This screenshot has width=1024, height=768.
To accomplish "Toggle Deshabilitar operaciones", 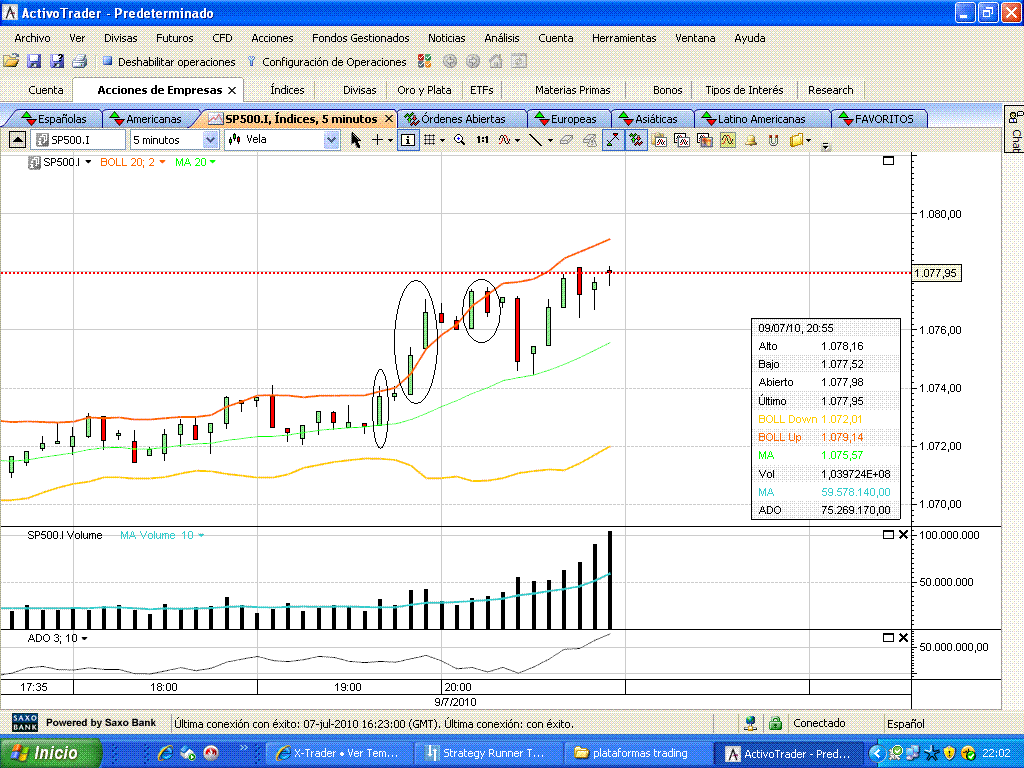I will tap(168, 62).
